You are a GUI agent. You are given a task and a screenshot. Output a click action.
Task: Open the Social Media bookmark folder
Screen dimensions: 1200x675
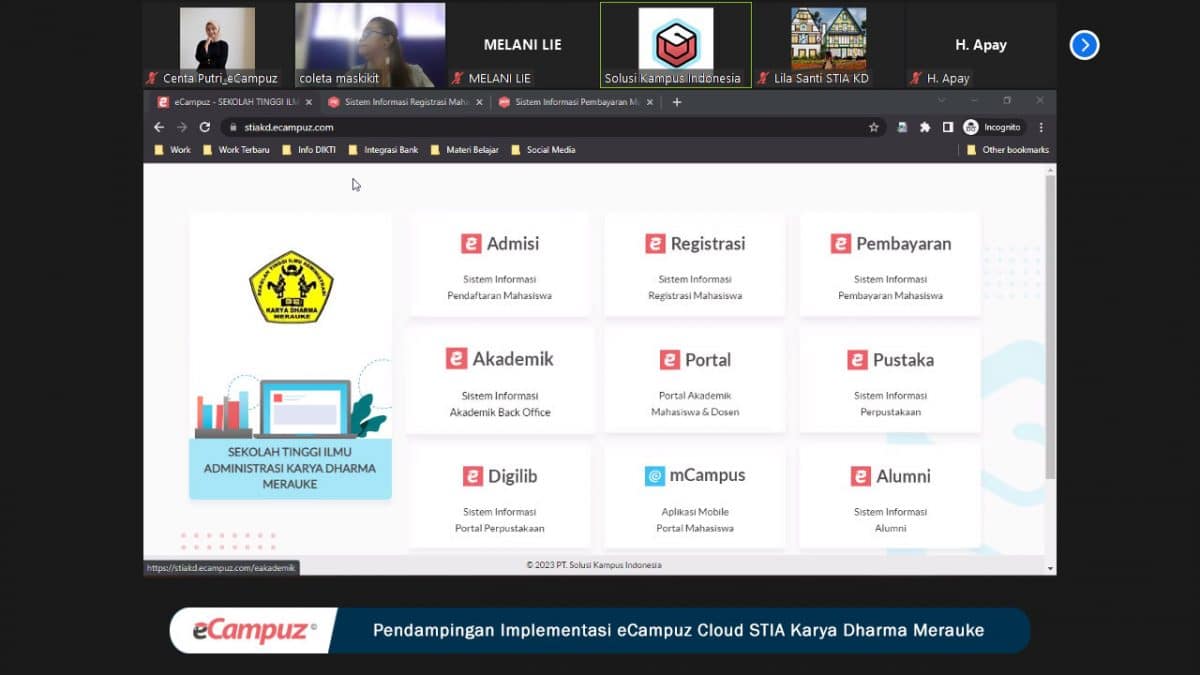pyautogui.click(x=543, y=150)
